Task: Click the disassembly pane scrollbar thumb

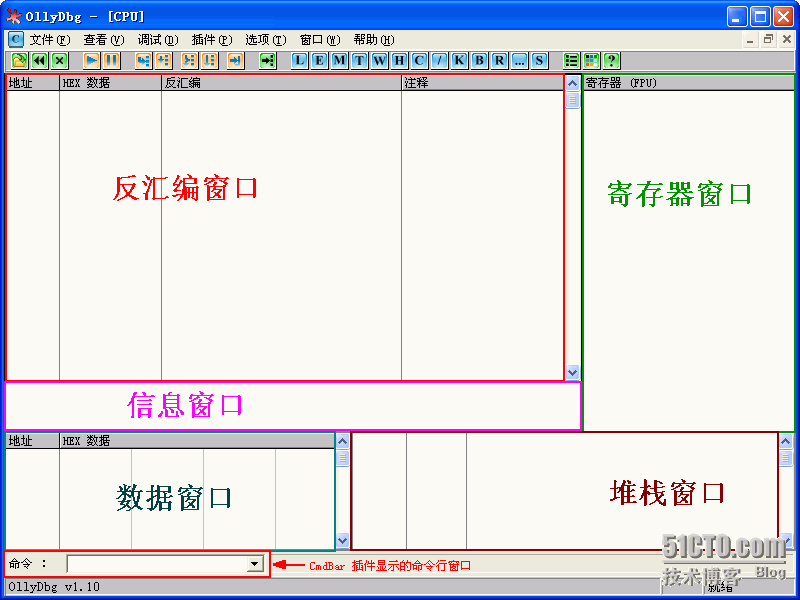Action: pyautogui.click(x=572, y=101)
